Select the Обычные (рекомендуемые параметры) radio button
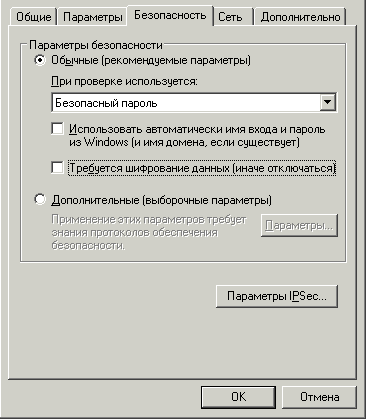 40,61
